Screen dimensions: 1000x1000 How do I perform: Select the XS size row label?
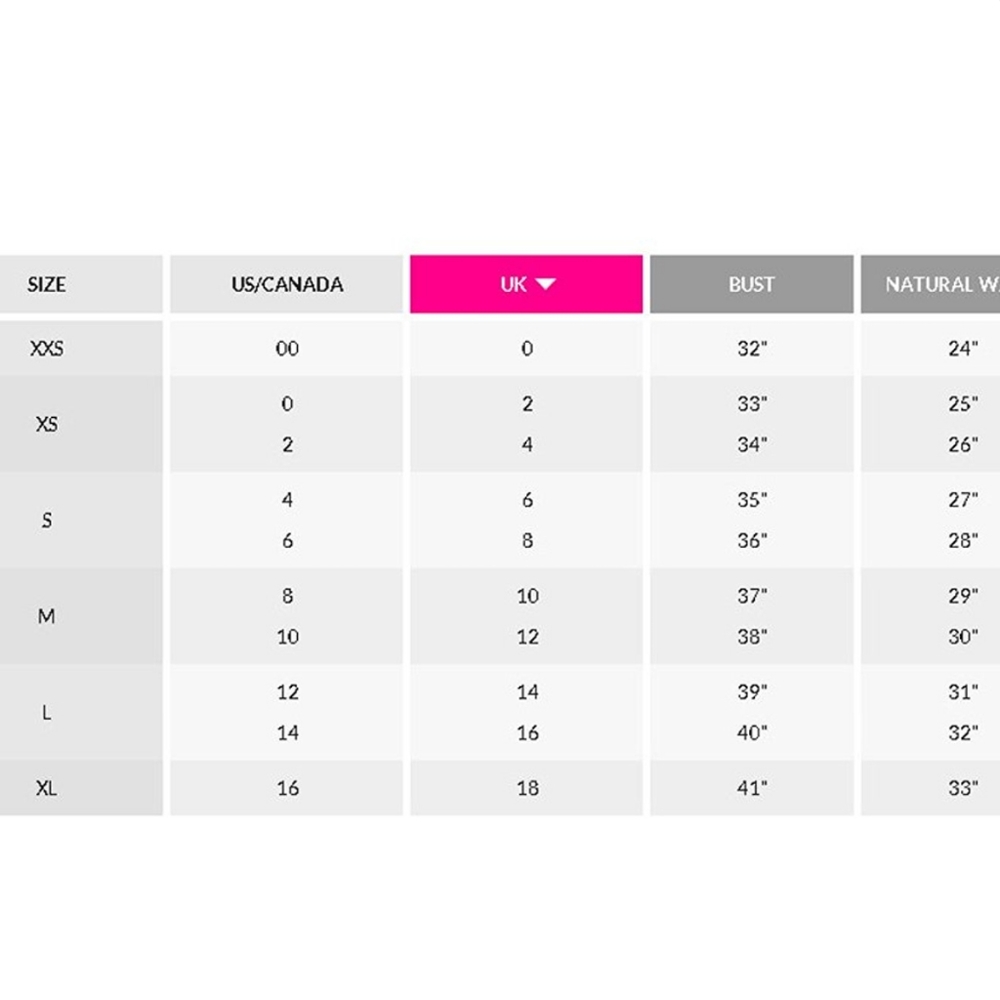(x=47, y=424)
